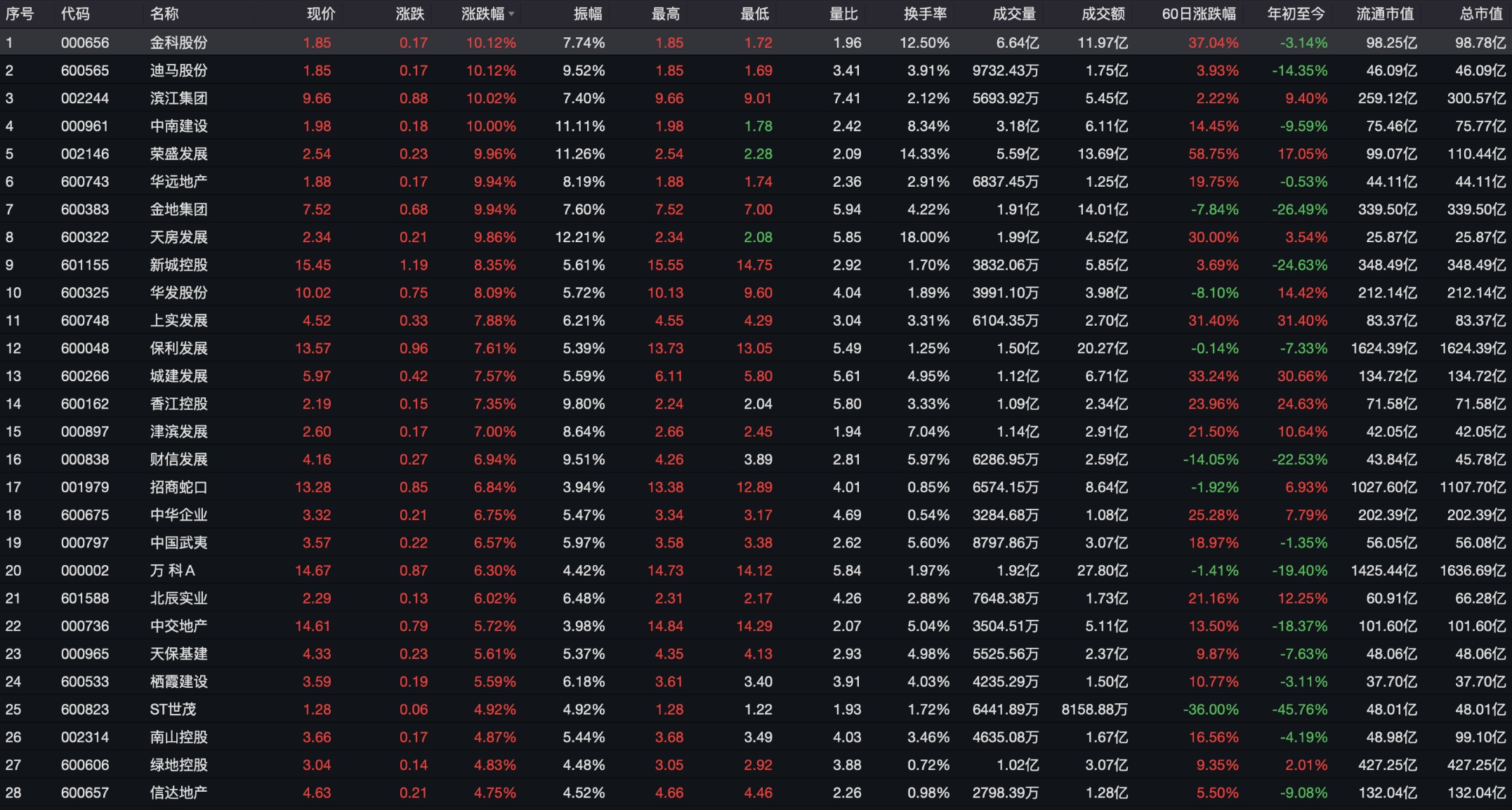Image resolution: width=1512 pixels, height=810 pixels.
Task: Select stock 新城控股
Action: pos(178,265)
